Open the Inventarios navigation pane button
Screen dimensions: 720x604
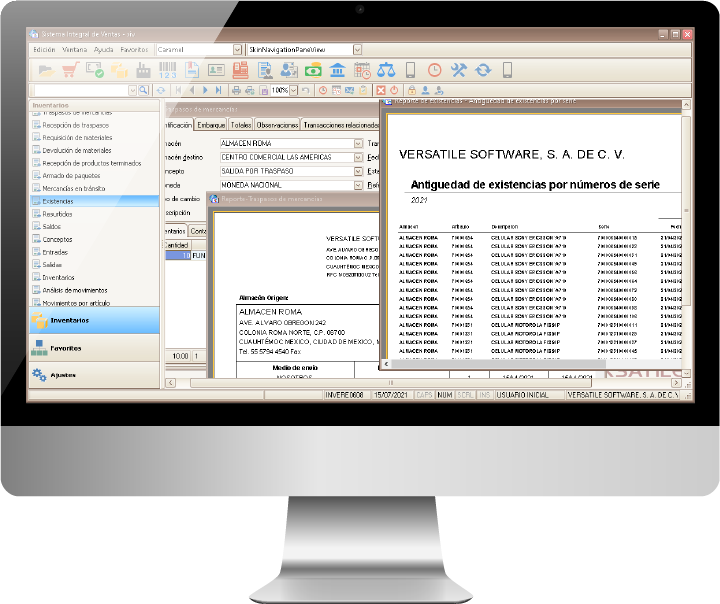pos(95,320)
